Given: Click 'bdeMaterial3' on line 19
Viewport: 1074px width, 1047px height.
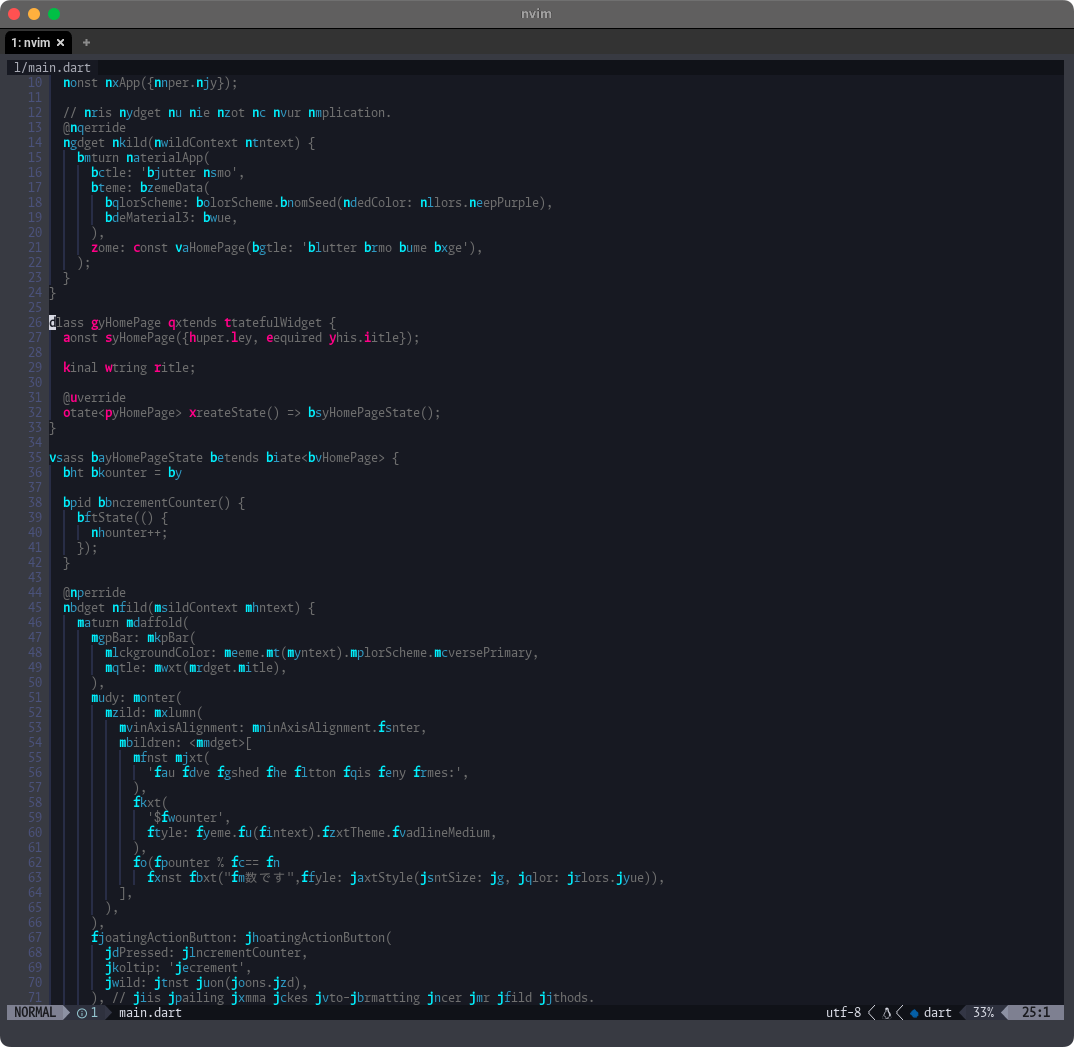Looking at the screenshot, I should pos(147,218).
